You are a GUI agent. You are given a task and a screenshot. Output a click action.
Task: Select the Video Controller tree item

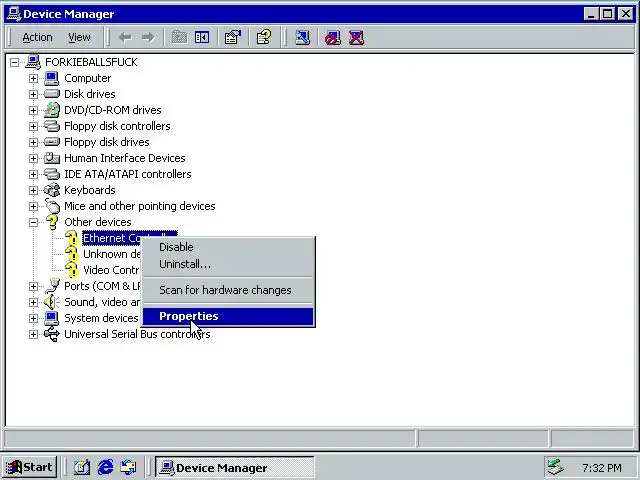pos(111,270)
